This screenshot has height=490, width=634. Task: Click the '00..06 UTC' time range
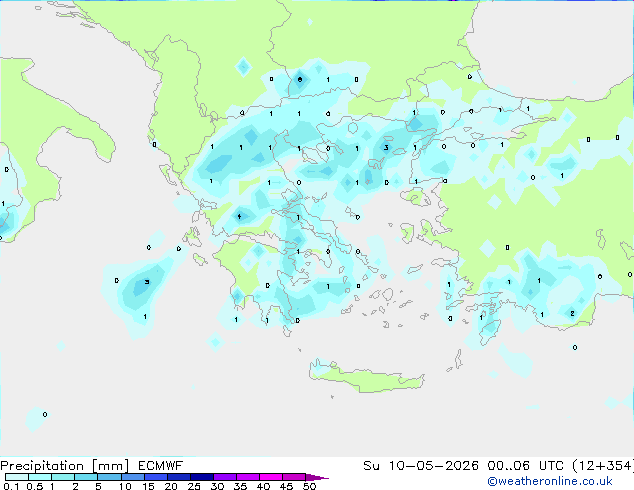[x=525, y=466]
